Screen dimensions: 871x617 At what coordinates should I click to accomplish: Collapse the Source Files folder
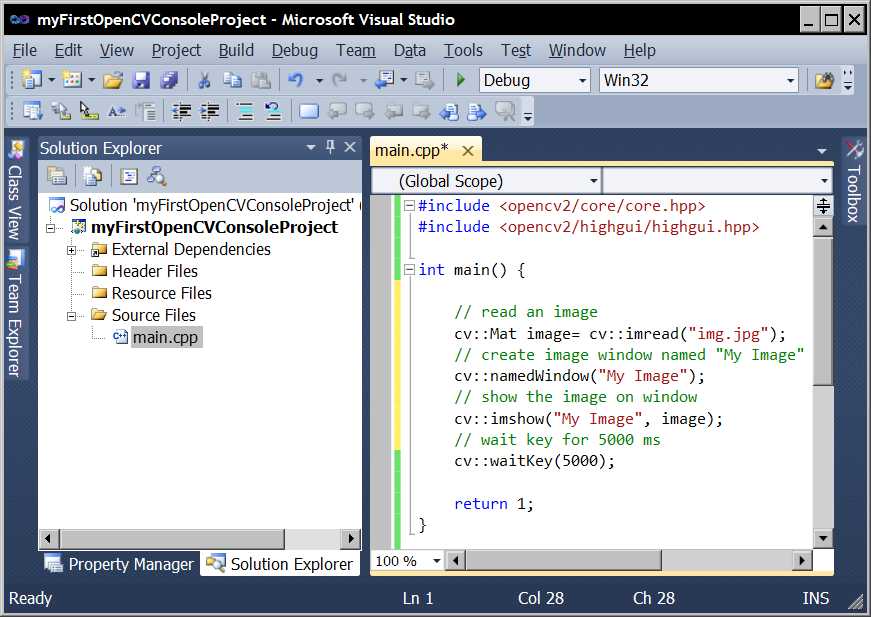(72, 317)
